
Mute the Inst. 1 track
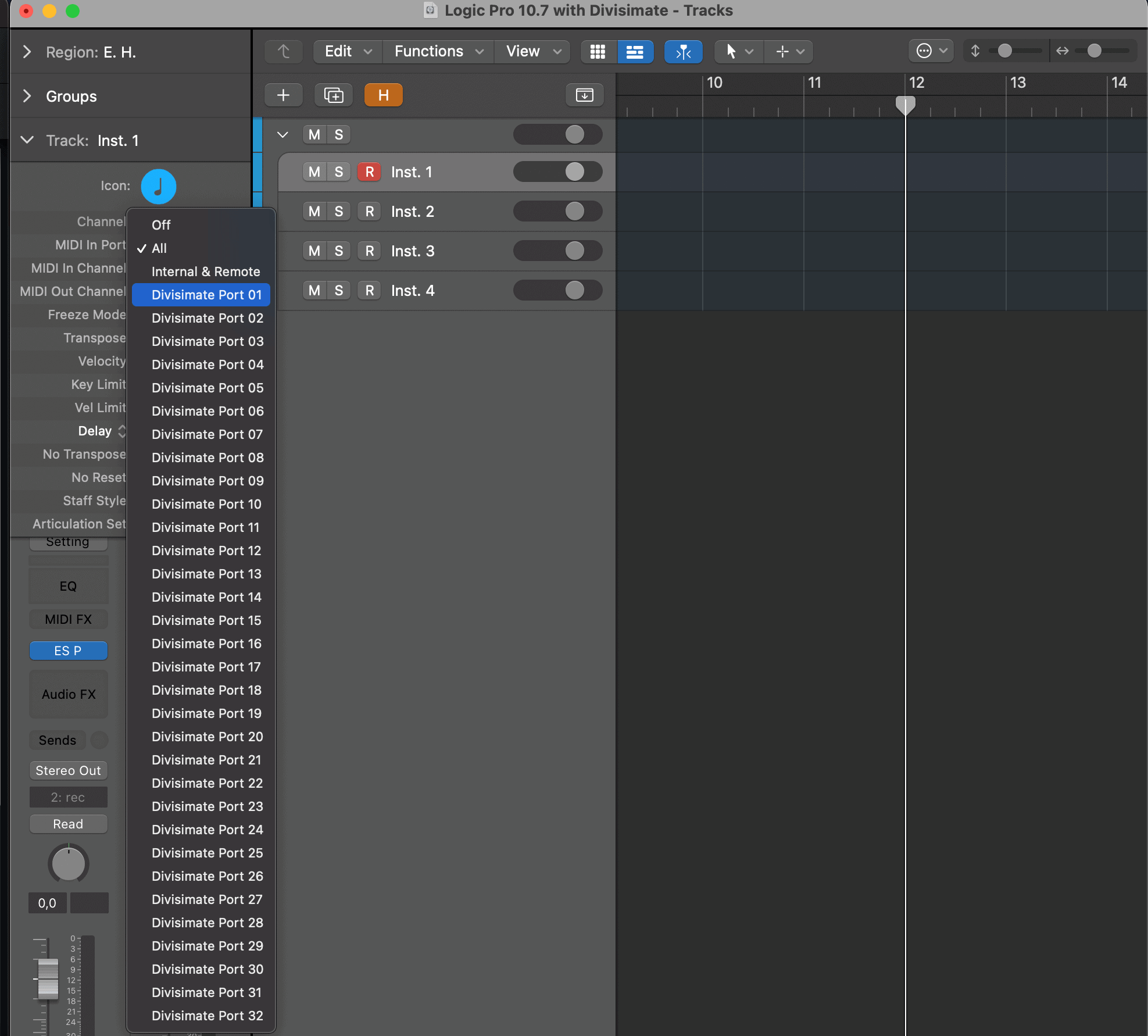[314, 172]
